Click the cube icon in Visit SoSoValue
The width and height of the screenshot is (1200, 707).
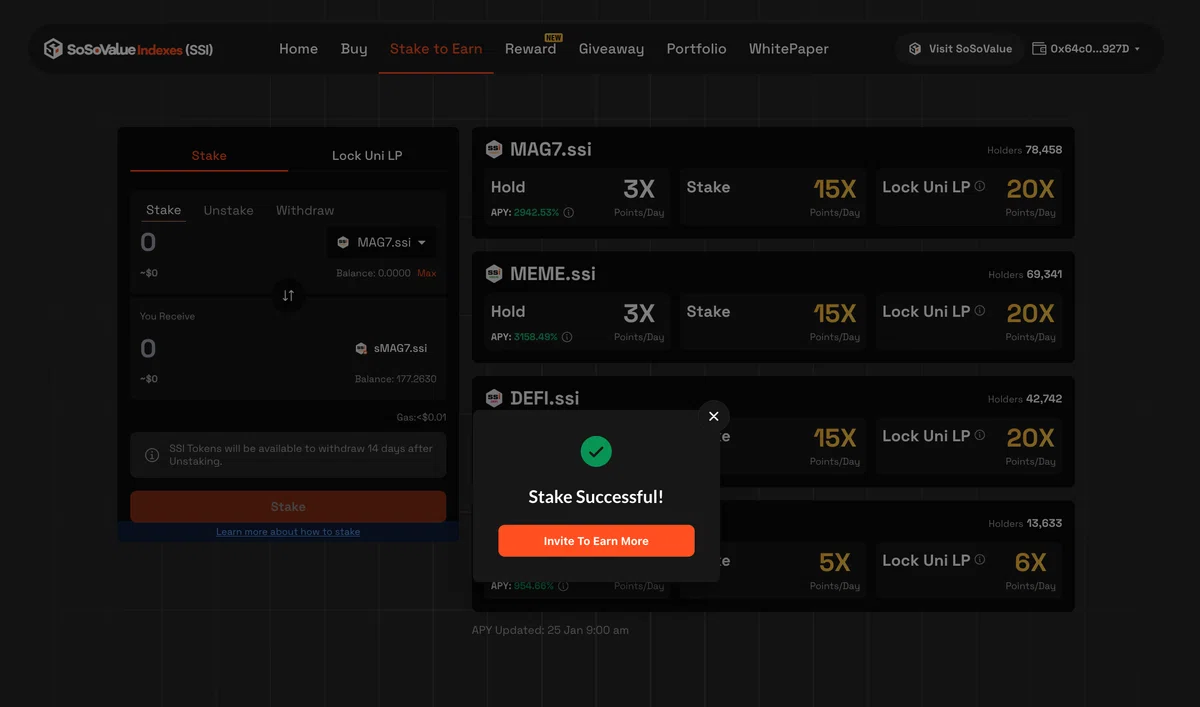tap(915, 49)
